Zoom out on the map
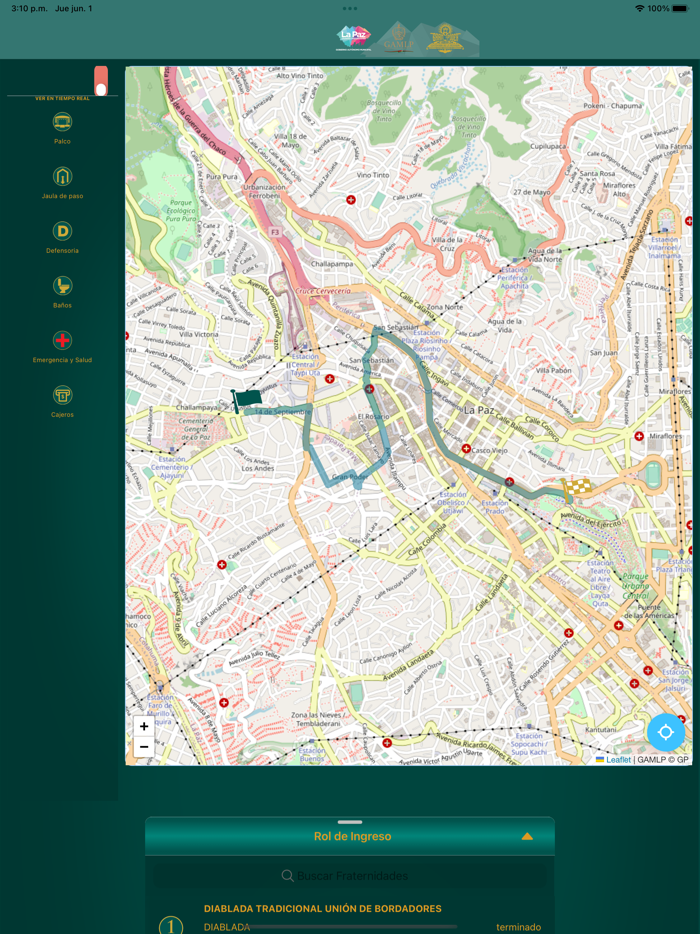 click(x=144, y=747)
